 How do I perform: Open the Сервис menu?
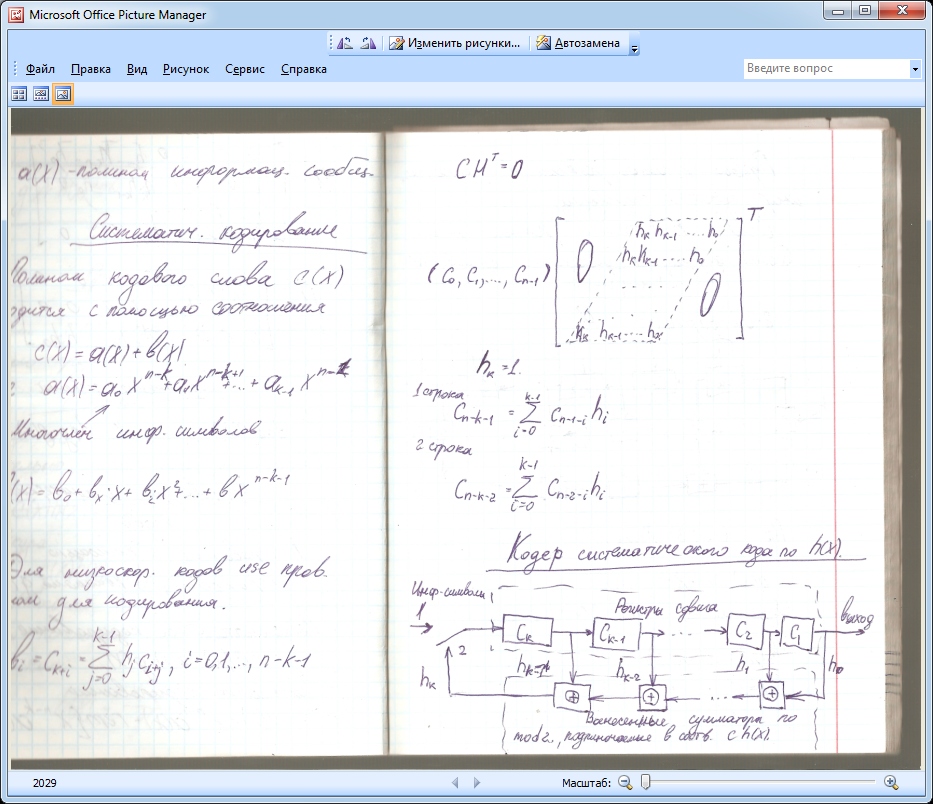coord(245,69)
